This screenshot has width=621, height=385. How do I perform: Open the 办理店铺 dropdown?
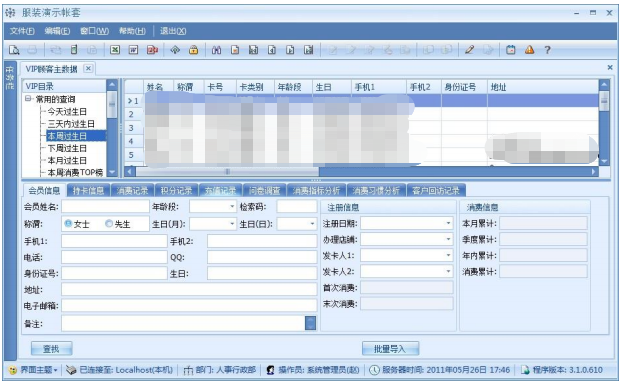[448, 239]
